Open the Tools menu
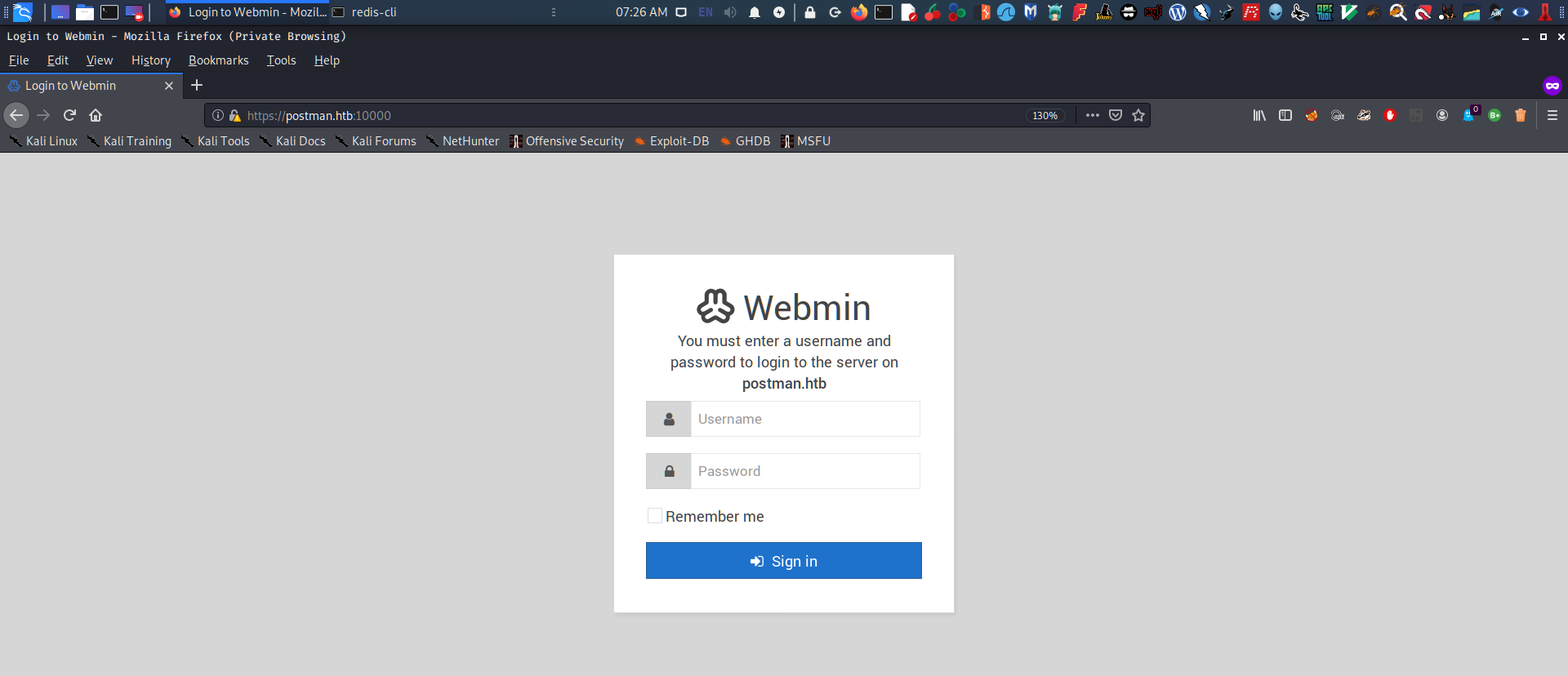The height and width of the screenshot is (676, 1568). point(282,60)
